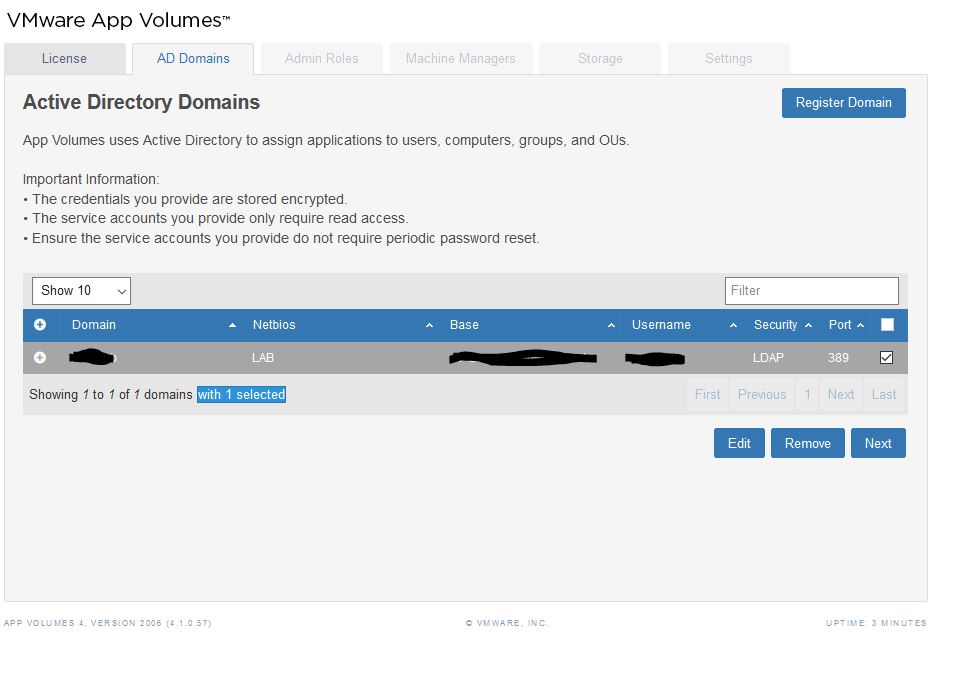Uncheck the LAB domain row checkbox
Screen dimensions: 971x686
[x=886, y=357]
